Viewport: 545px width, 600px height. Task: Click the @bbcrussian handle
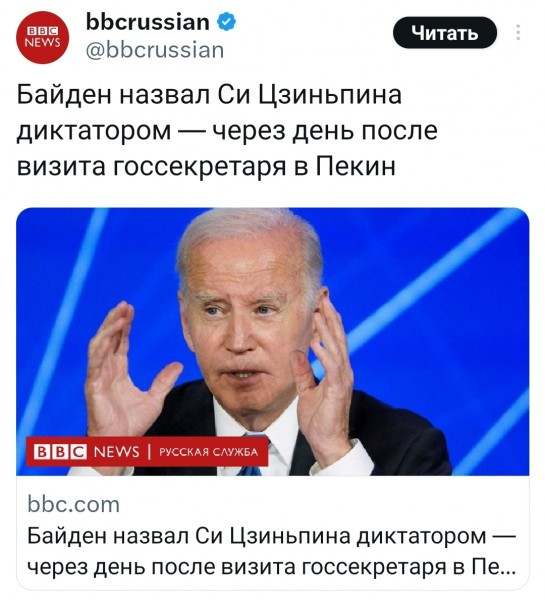coord(155,50)
